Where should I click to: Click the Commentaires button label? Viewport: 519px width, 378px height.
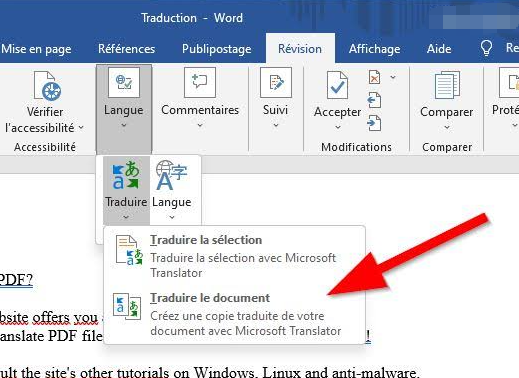(x=200, y=110)
